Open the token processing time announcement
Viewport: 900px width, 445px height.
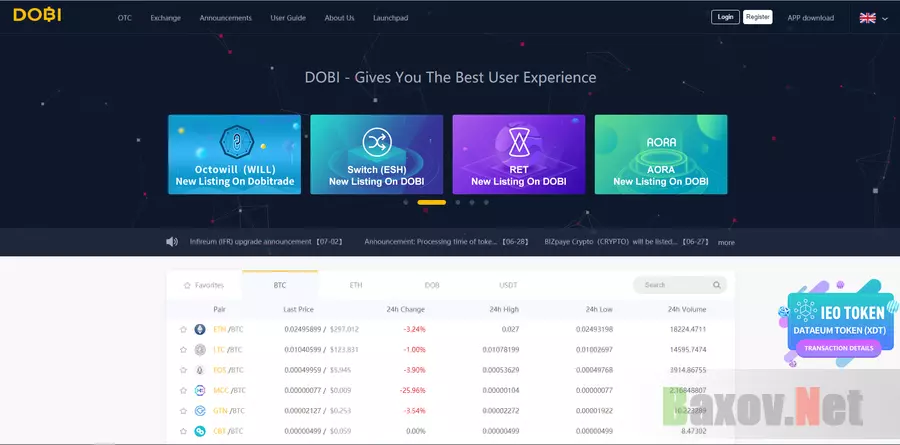point(447,242)
